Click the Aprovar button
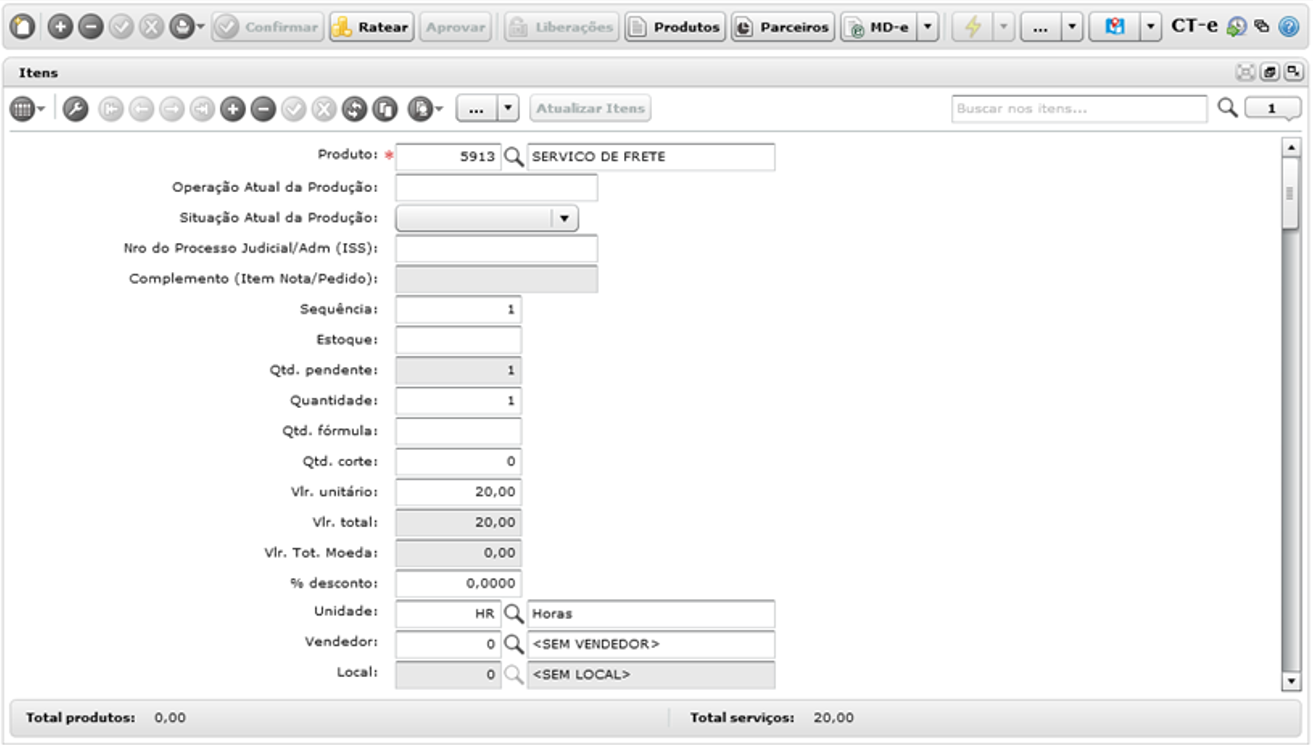This screenshot has height=745, width=1313. pos(455,27)
